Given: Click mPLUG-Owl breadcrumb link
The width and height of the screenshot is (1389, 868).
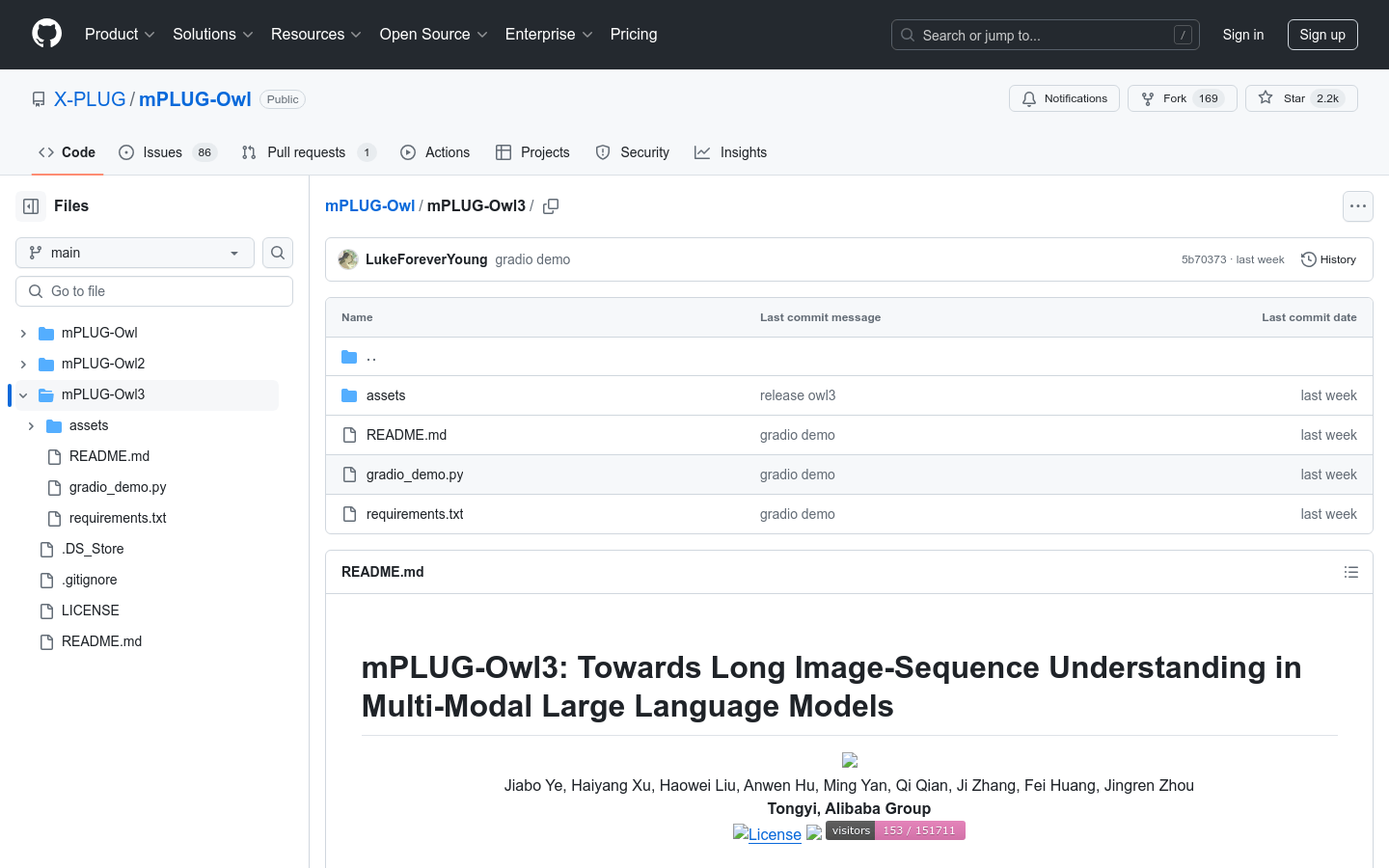Looking at the screenshot, I should pos(369,206).
